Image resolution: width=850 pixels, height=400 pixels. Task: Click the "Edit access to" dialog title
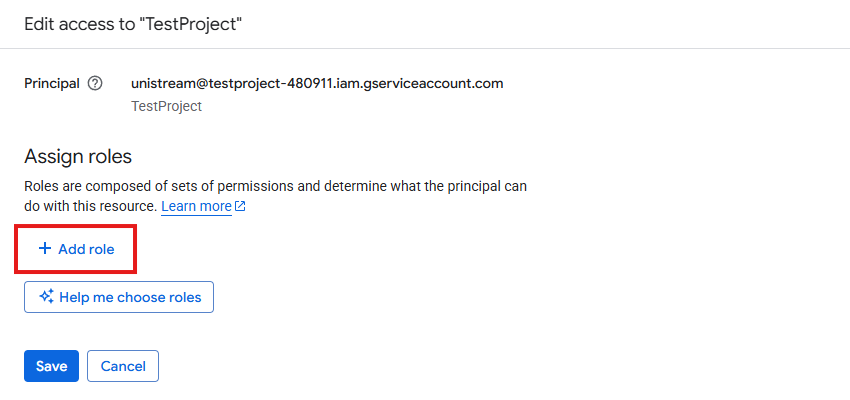85,23
